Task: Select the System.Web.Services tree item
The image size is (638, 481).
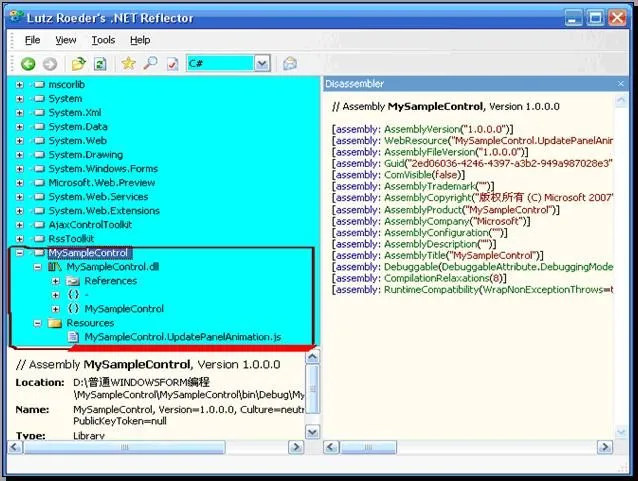Action: [x=98, y=197]
